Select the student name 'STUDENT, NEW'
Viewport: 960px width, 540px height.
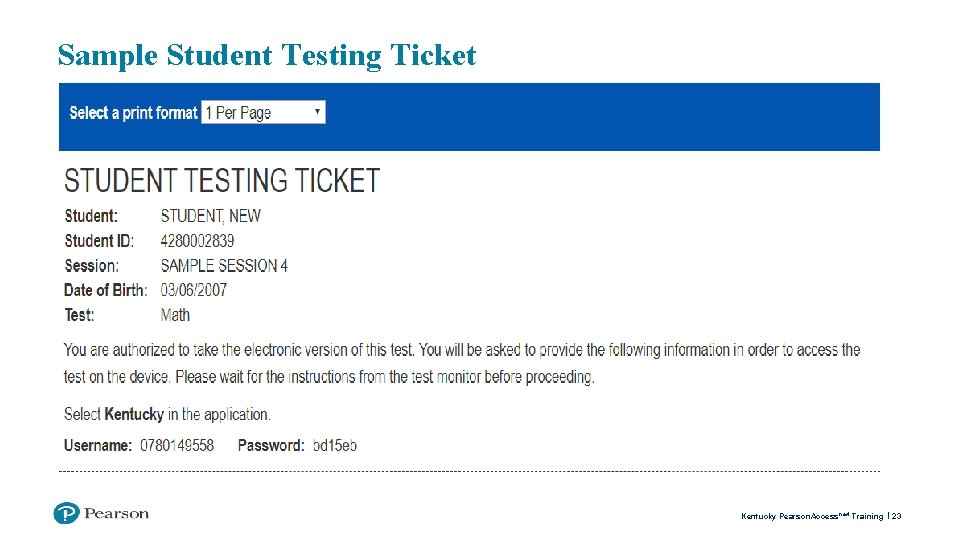point(211,216)
